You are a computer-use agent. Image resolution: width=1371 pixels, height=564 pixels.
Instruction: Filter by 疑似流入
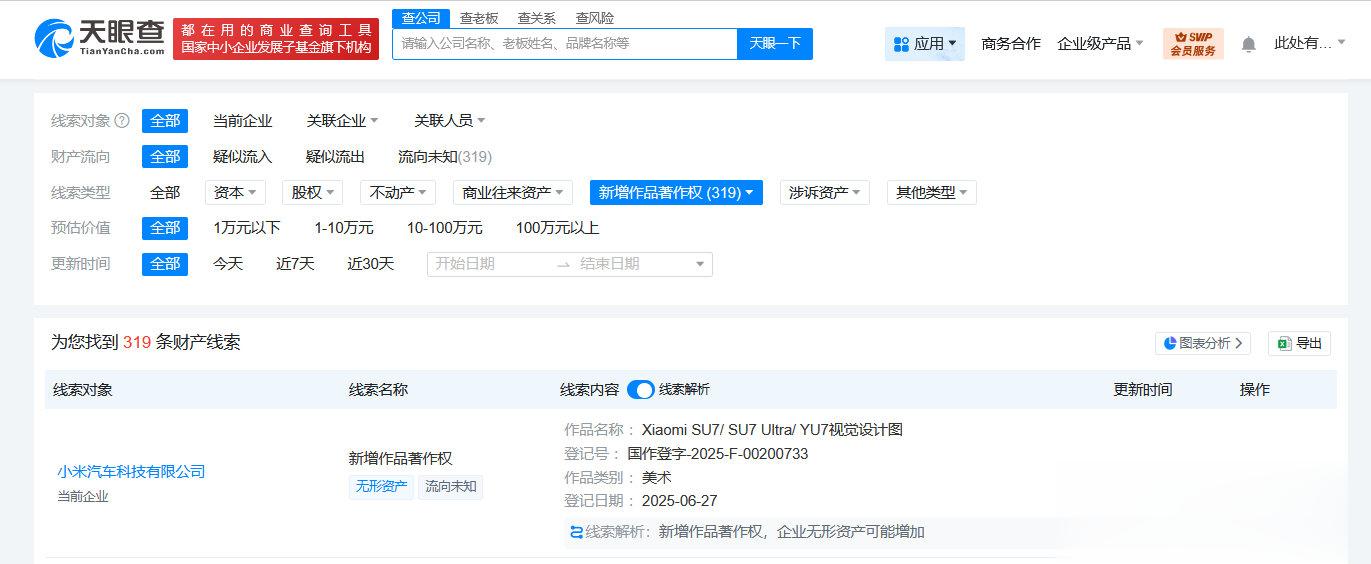(x=242, y=157)
